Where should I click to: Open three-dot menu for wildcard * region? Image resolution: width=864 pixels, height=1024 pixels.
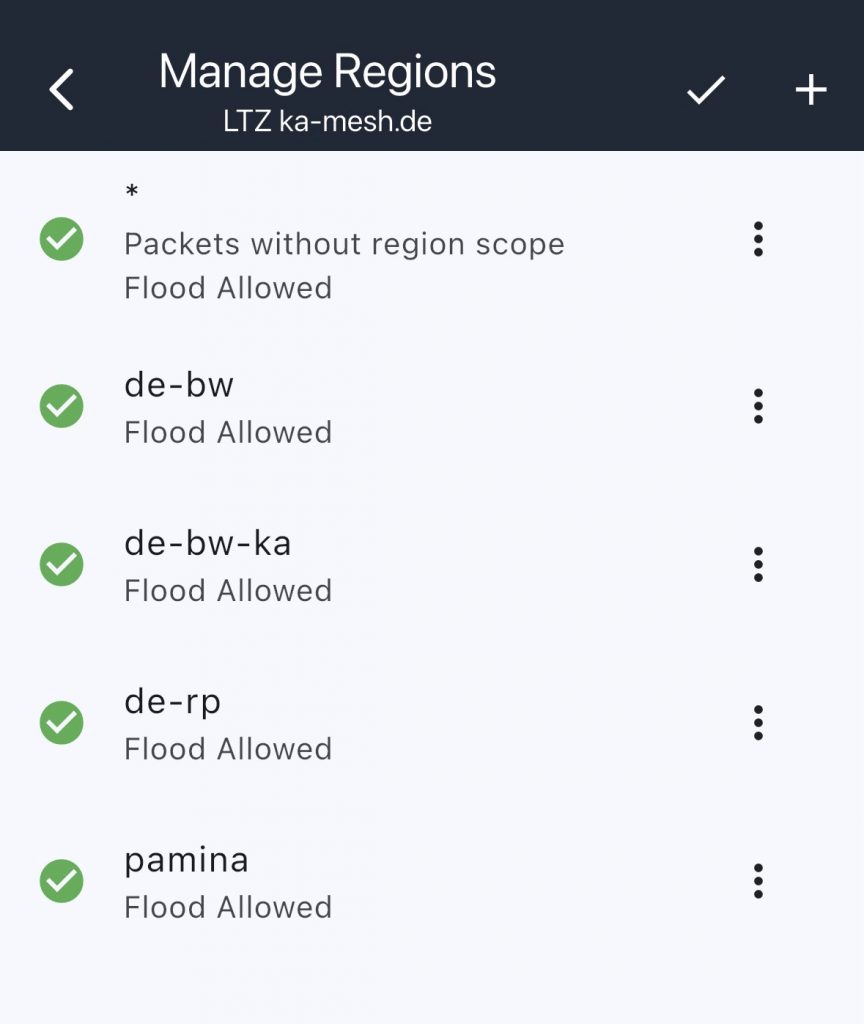758,240
